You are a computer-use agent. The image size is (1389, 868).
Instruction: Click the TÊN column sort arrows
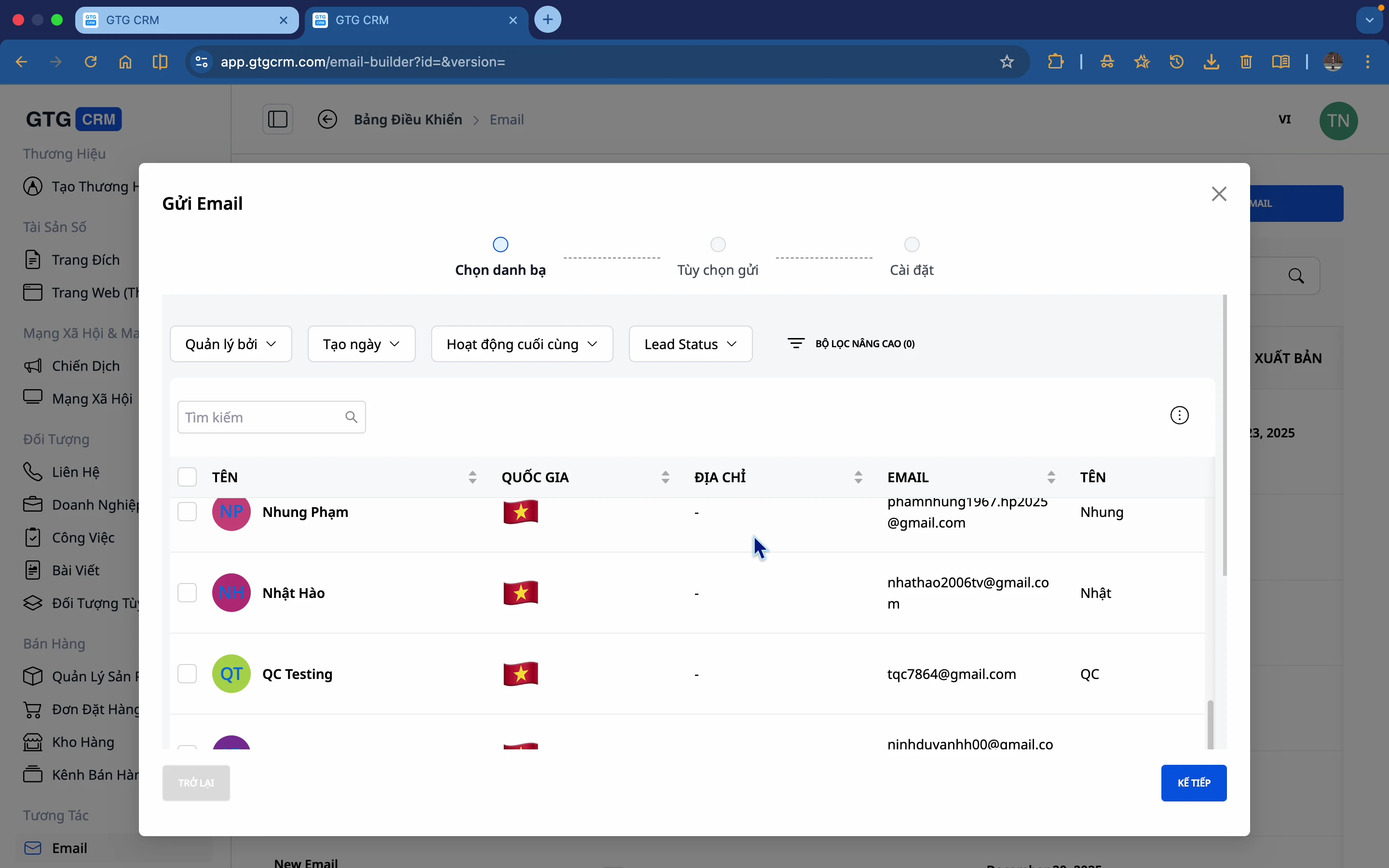pos(472,477)
